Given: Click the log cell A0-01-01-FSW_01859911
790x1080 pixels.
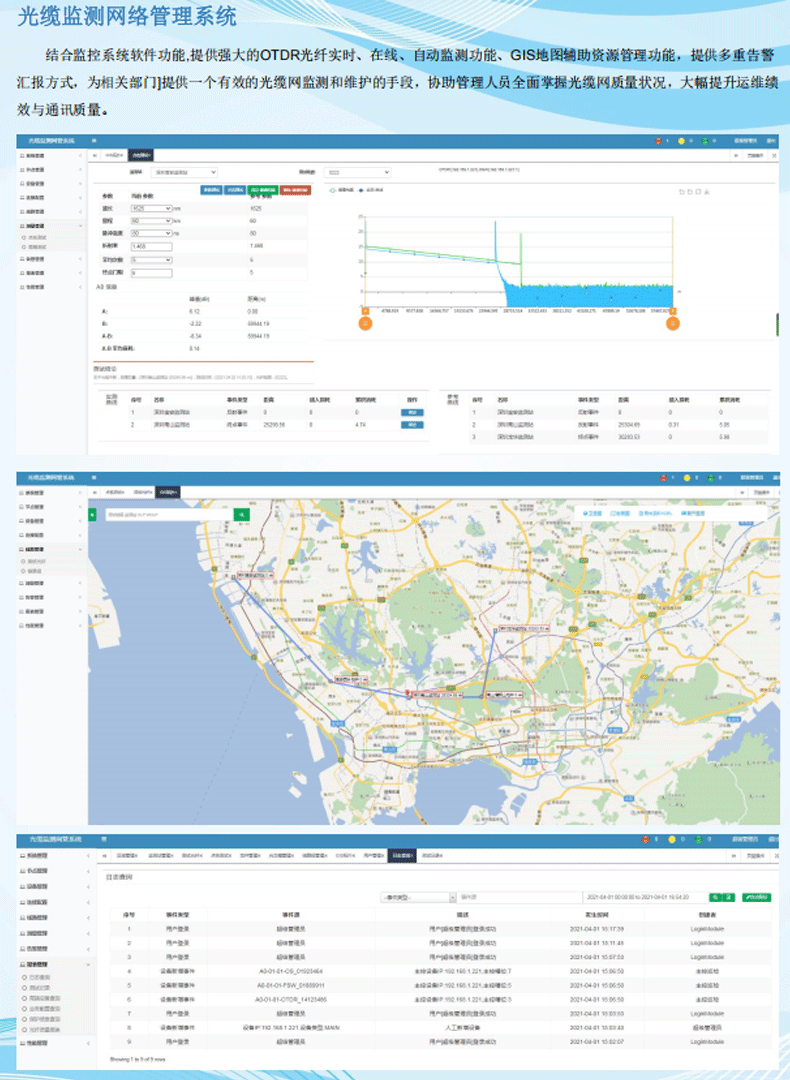Looking at the screenshot, I should tap(290, 986).
